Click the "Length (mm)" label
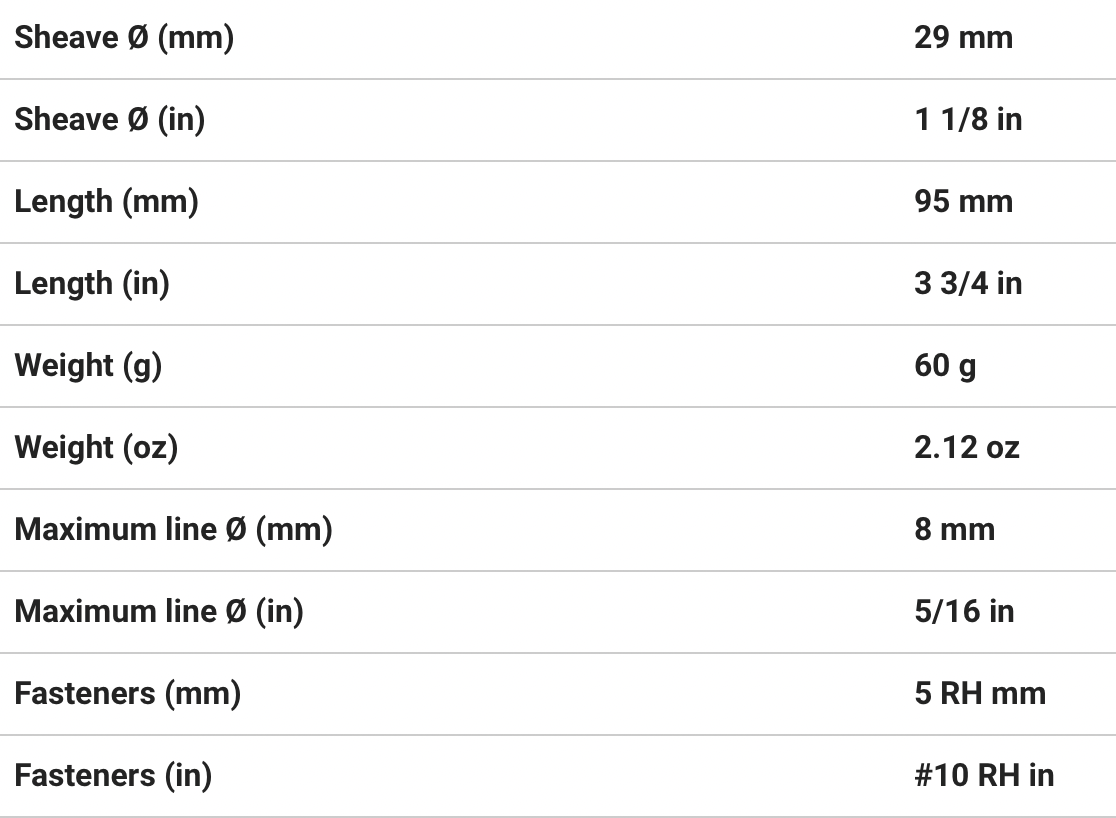Viewport: 1116px width, 818px height. click(106, 202)
